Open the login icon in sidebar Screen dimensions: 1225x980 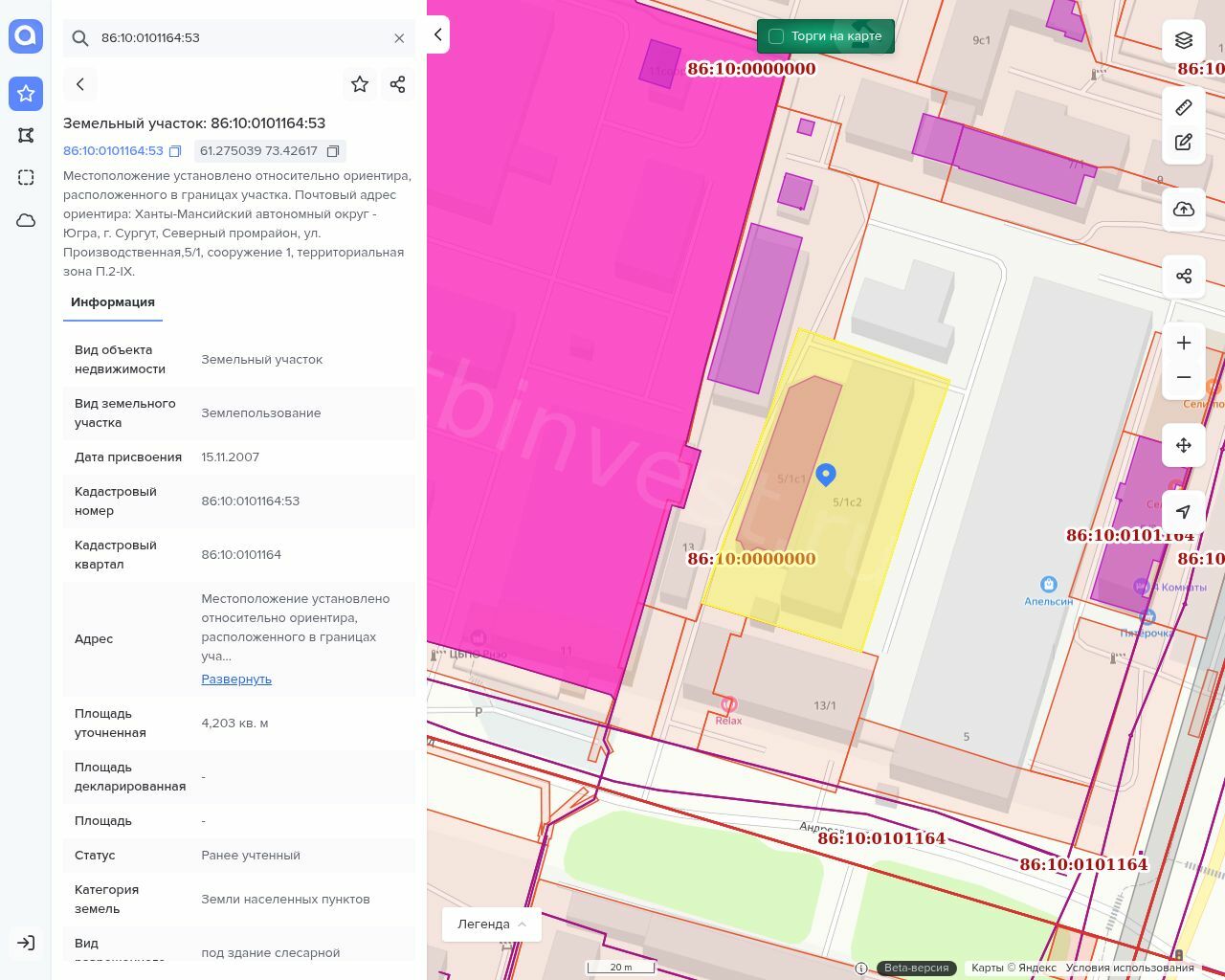[26, 943]
